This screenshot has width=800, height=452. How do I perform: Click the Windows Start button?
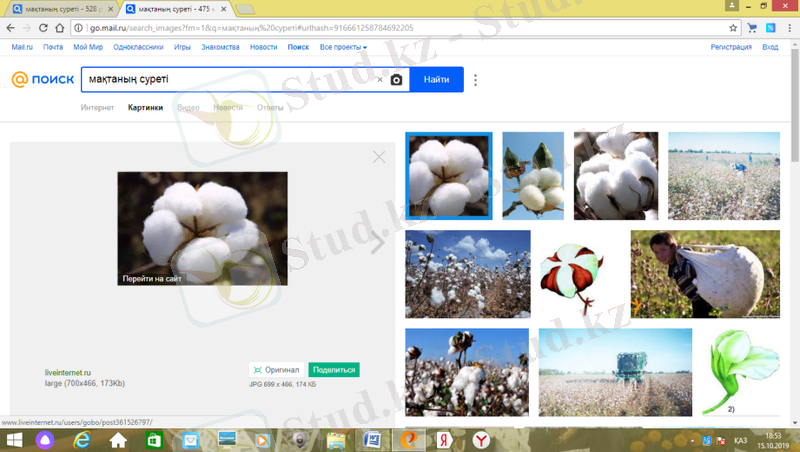(13, 440)
